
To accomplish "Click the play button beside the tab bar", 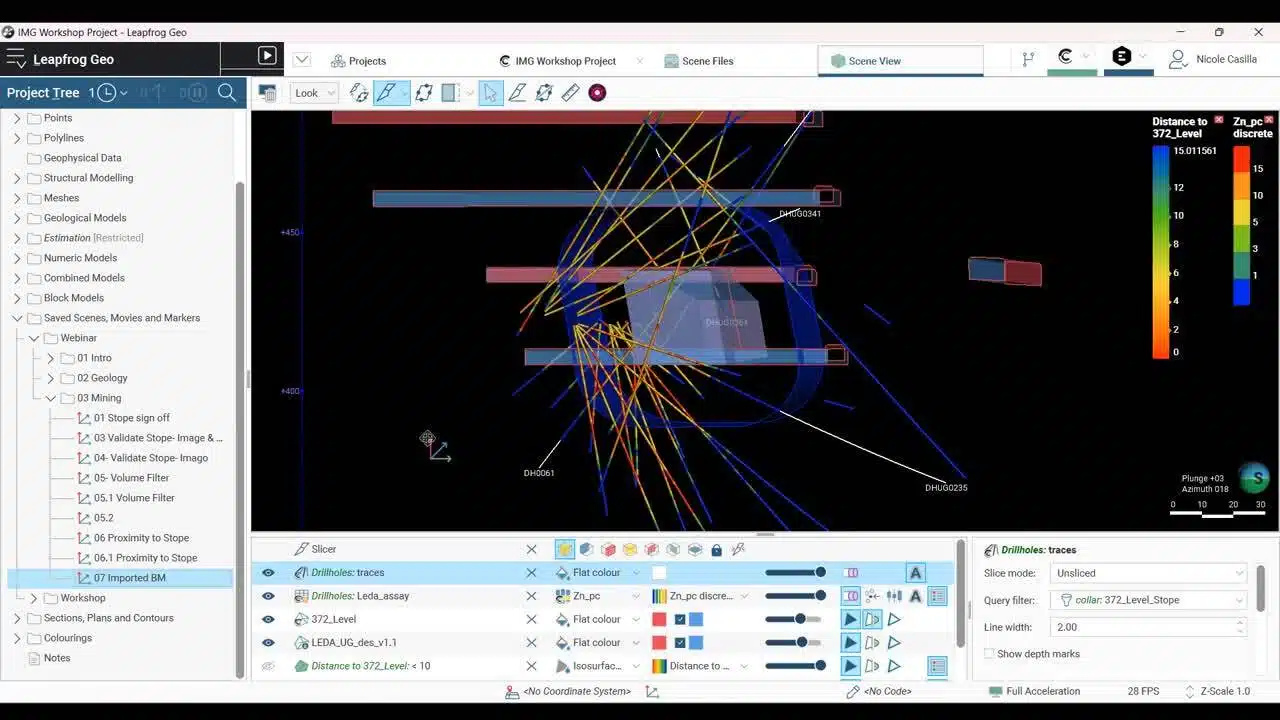I will (x=267, y=56).
